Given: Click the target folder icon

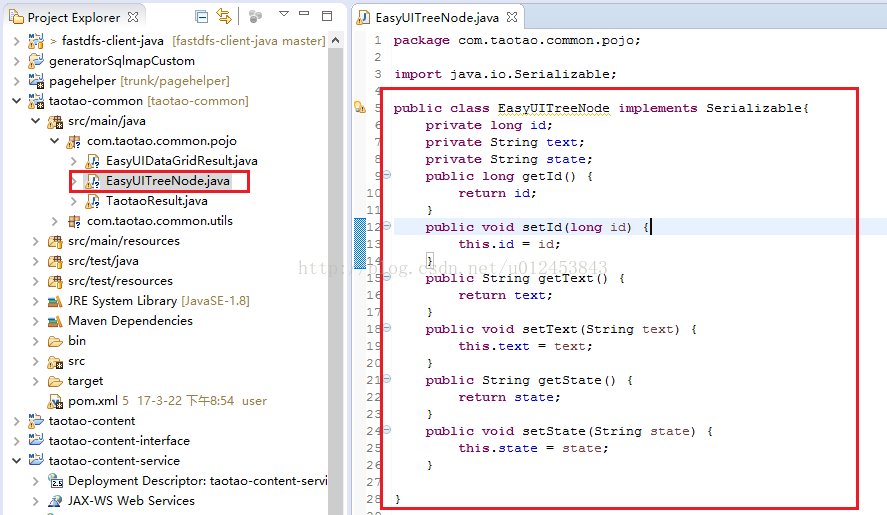Looking at the screenshot, I should [55, 381].
